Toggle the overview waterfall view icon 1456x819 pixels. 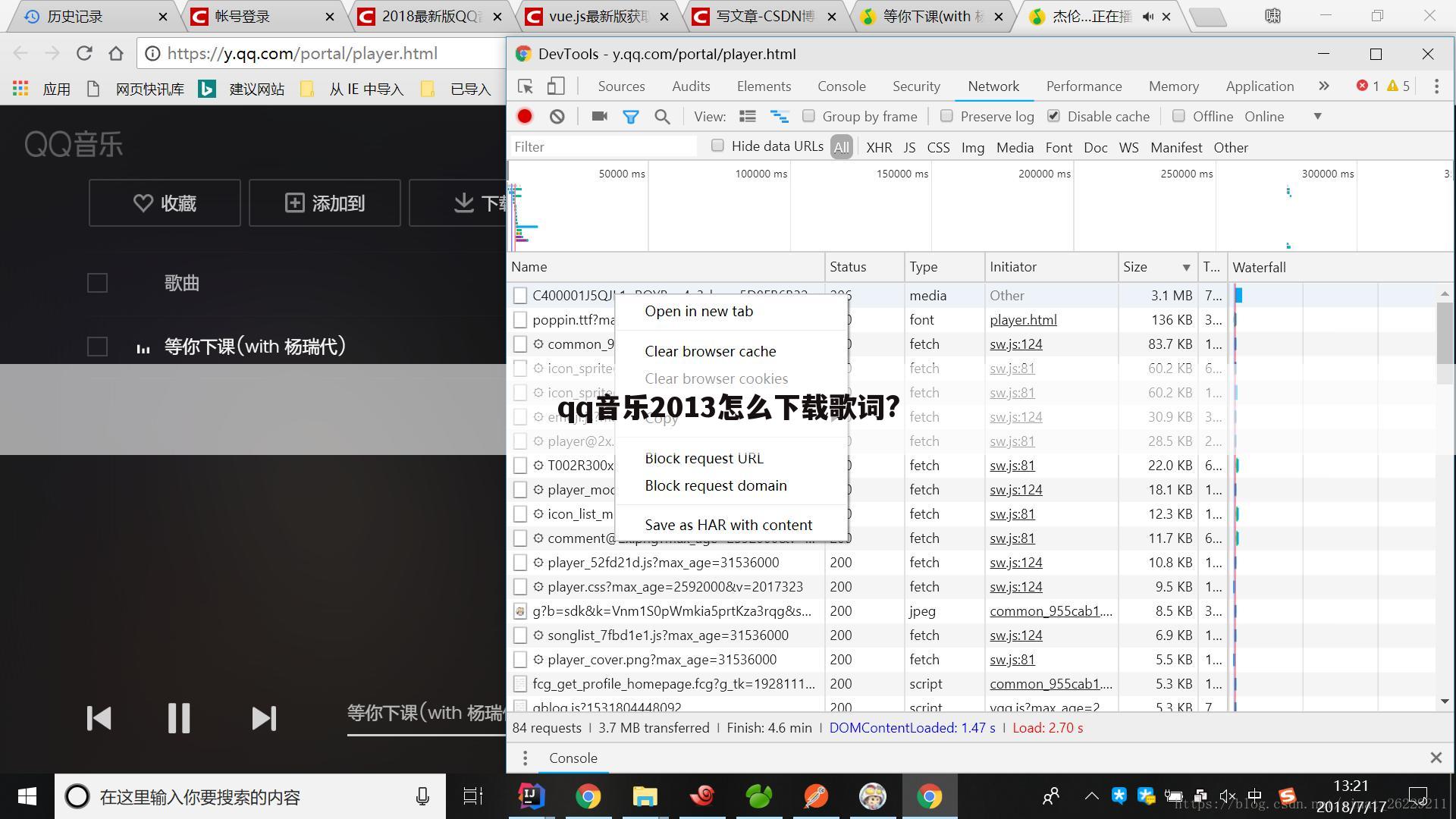pos(779,116)
